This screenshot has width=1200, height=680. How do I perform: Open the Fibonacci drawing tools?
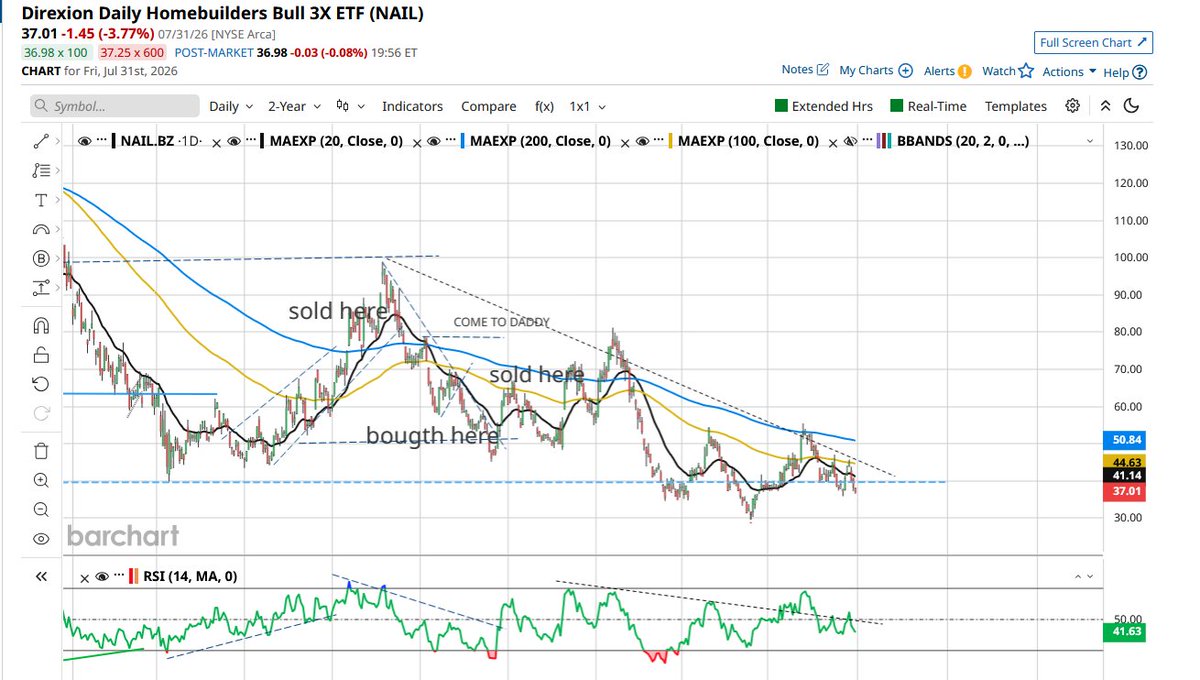(41, 171)
